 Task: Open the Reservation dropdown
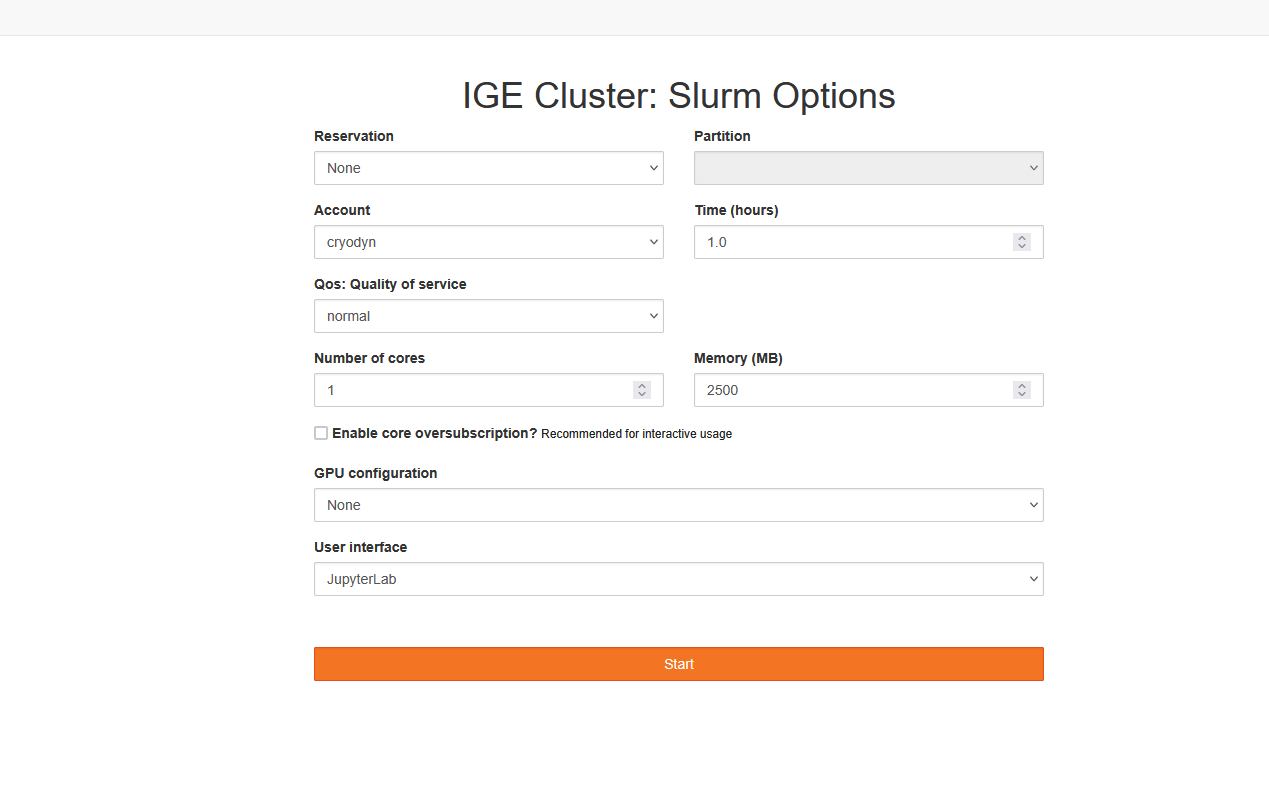[x=488, y=168]
